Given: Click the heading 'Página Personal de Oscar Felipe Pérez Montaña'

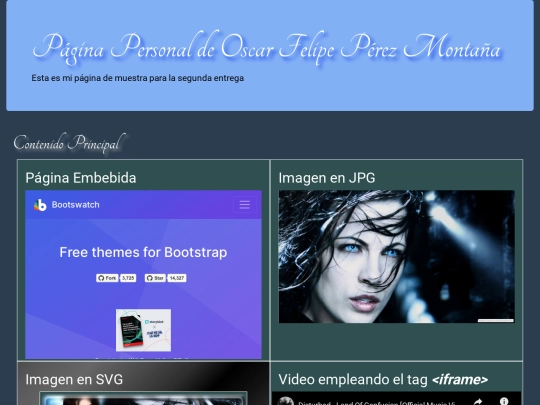Looking at the screenshot, I should click(267, 49).
